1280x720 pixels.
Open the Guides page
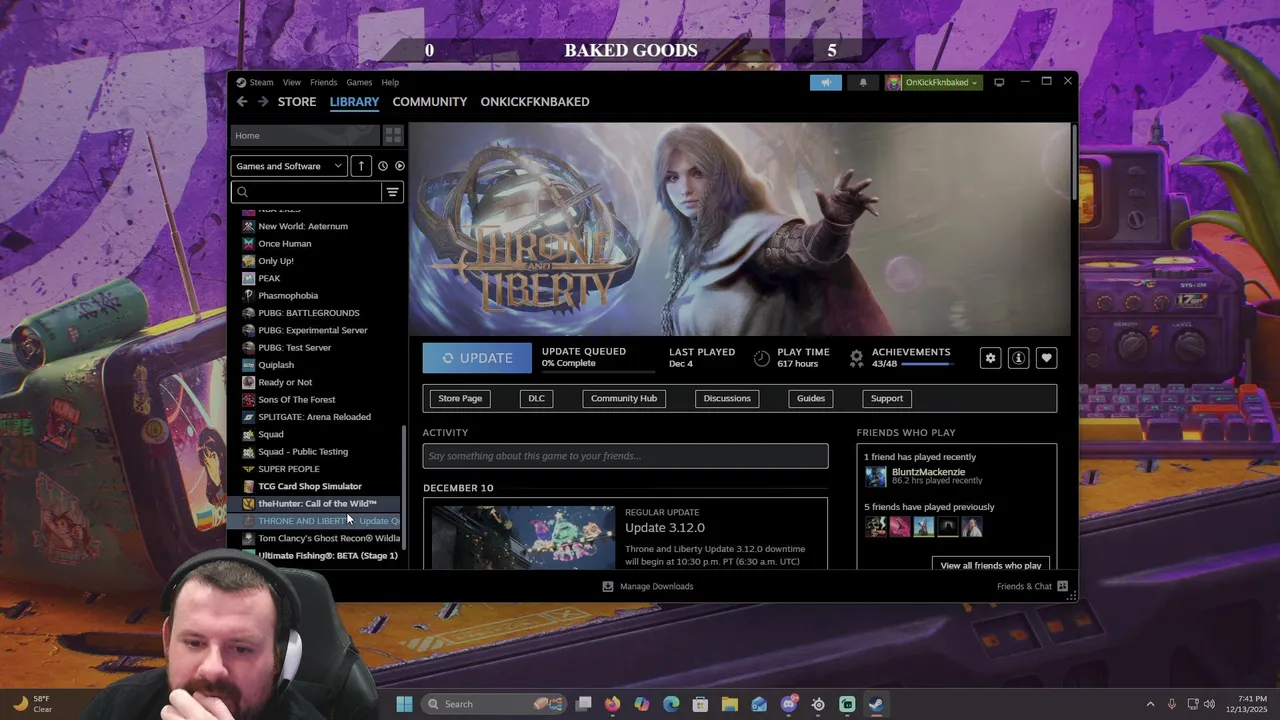pos(811,398)
